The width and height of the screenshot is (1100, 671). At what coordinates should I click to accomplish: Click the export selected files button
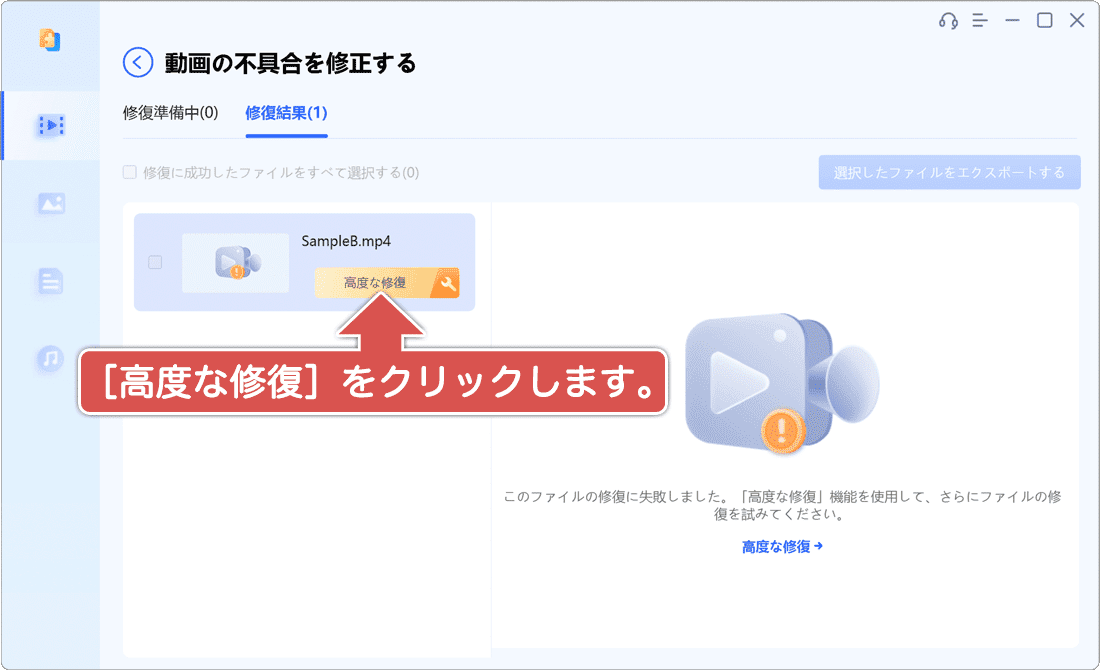pyautogui.click(x=948, y=172)
